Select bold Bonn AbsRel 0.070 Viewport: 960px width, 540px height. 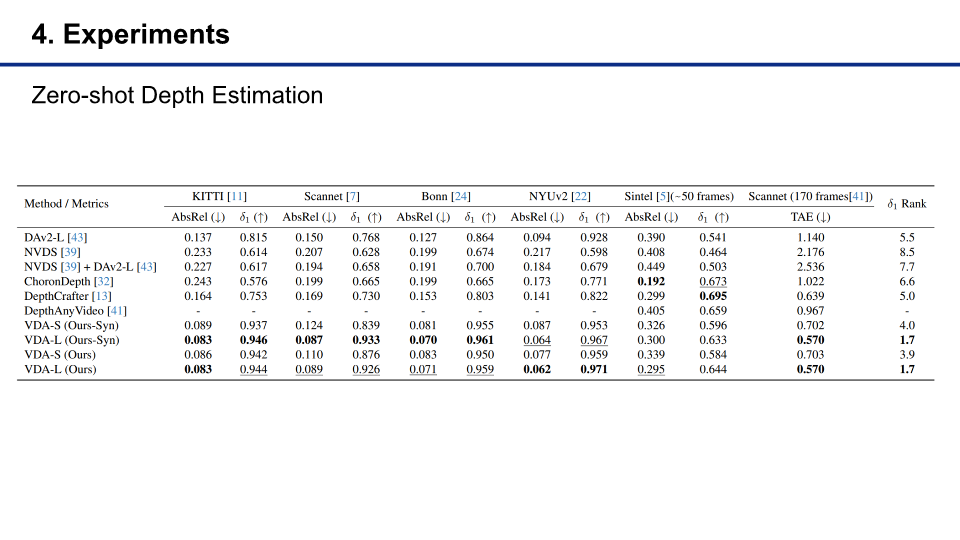423,340
